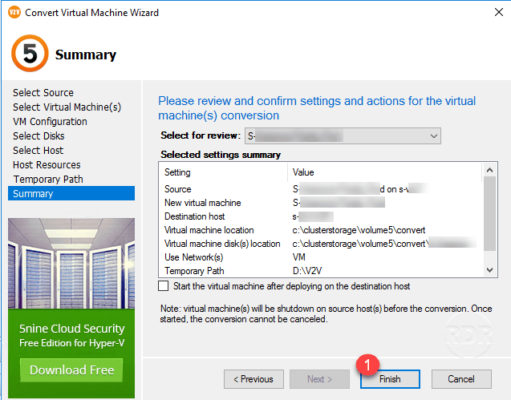Go to the Select Source step
This screenshot has width=511, height=400.
(43, 93)
